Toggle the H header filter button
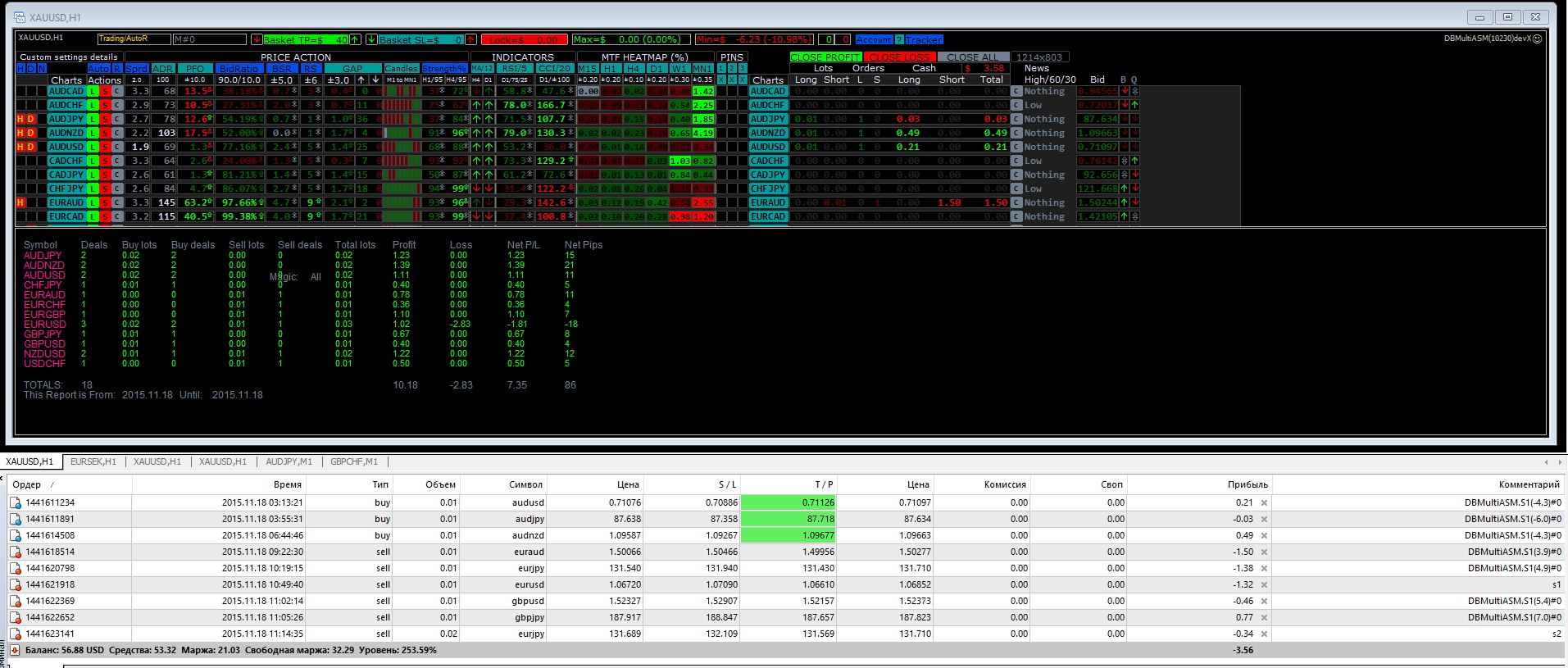 (x=20, y=69)
